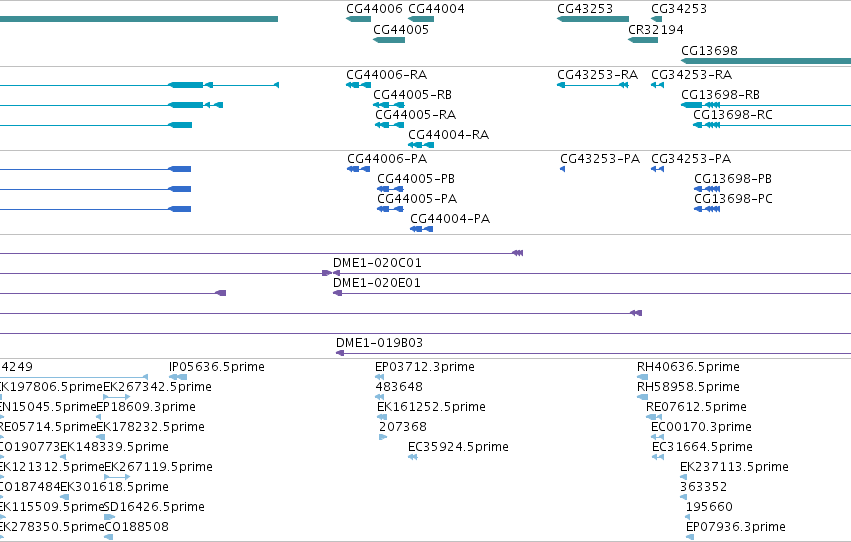Click the EP03712.3prime EST label
This screenshot has width=851, height=542.
coord(425,367)
